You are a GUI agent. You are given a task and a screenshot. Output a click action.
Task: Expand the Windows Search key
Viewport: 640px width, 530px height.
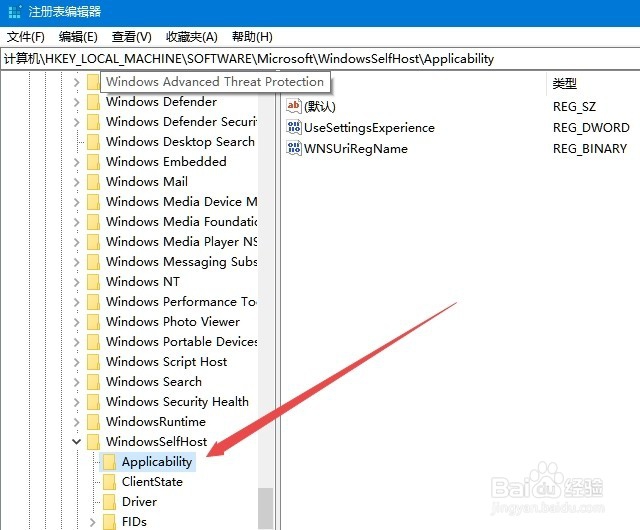click(76, 382)
